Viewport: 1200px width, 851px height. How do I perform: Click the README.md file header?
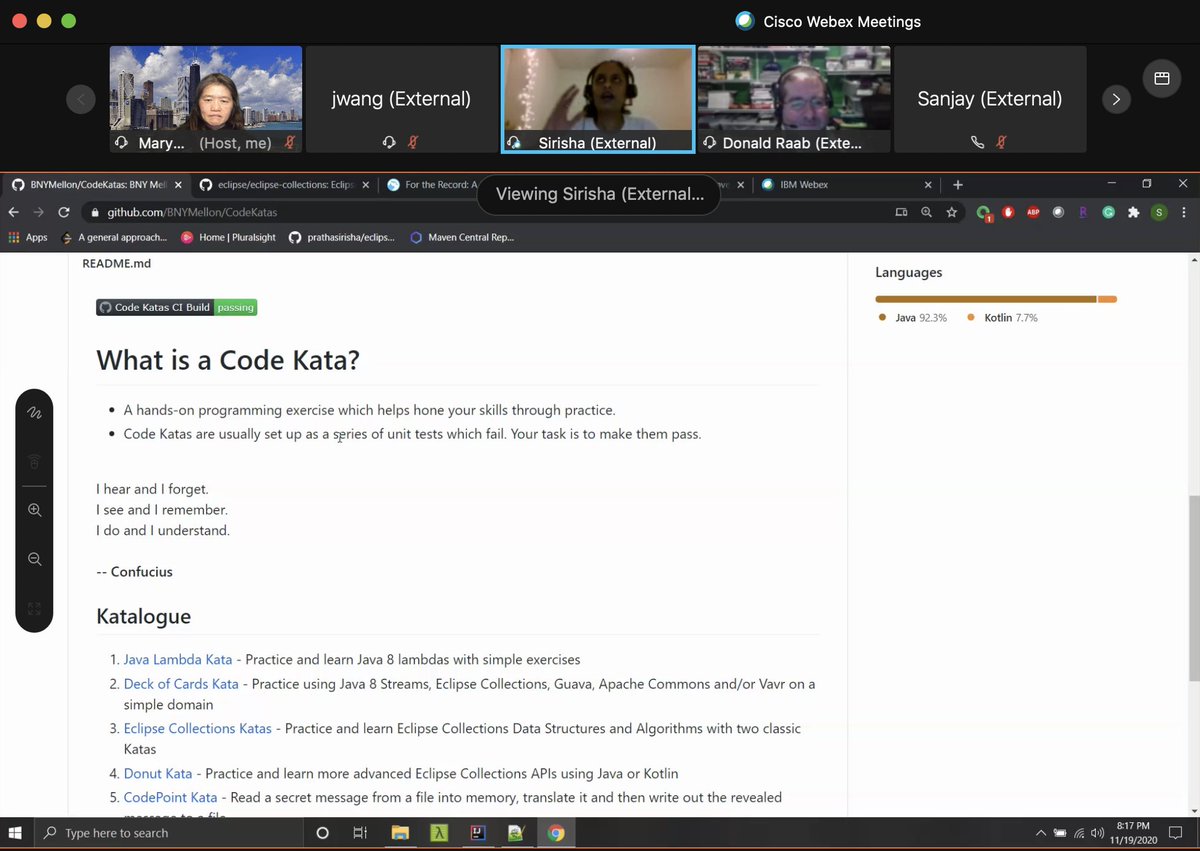116,263
